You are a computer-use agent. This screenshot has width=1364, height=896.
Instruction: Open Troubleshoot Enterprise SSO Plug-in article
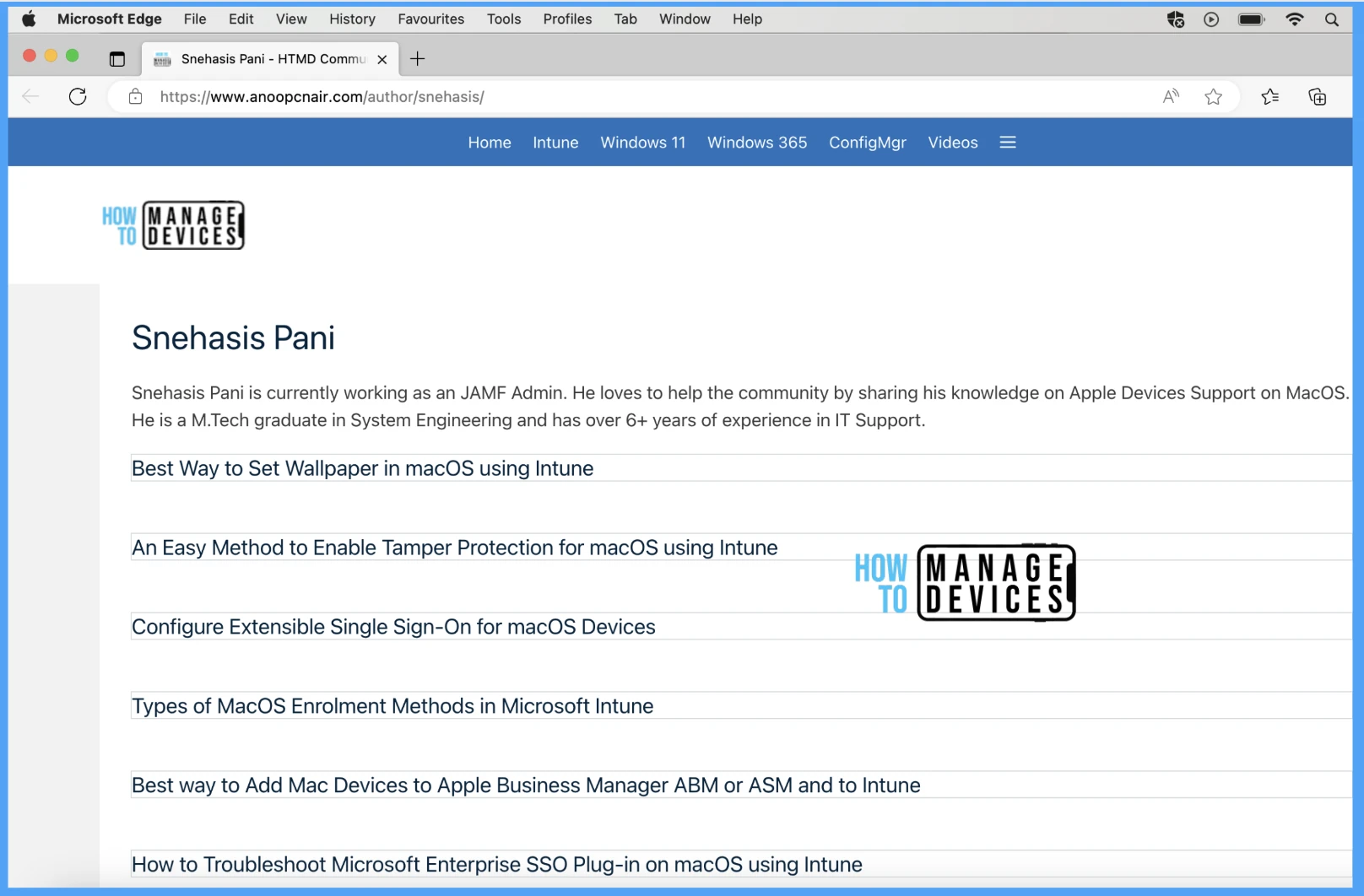coord(497,865)
